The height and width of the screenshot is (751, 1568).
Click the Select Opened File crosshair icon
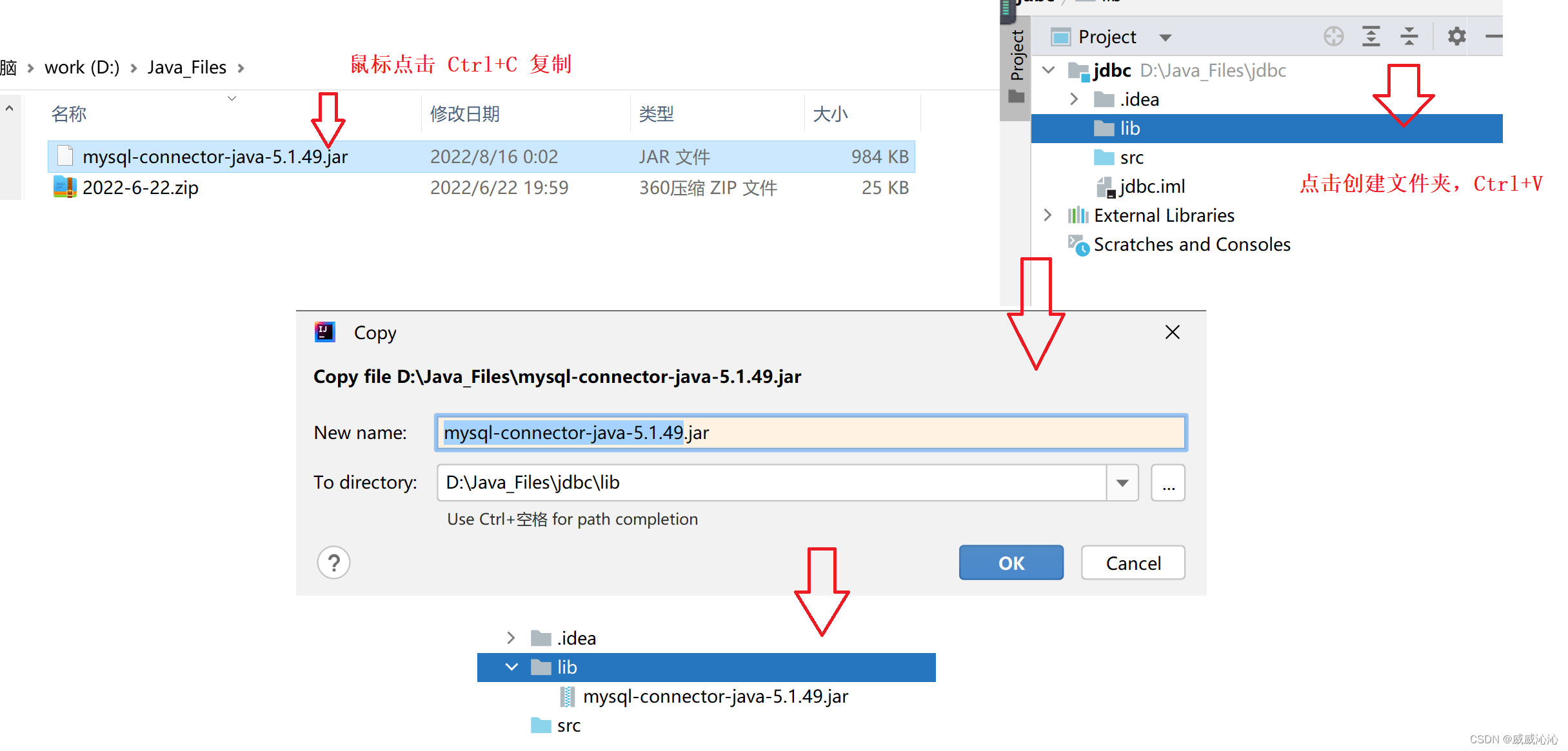[x=1334, y=37]
